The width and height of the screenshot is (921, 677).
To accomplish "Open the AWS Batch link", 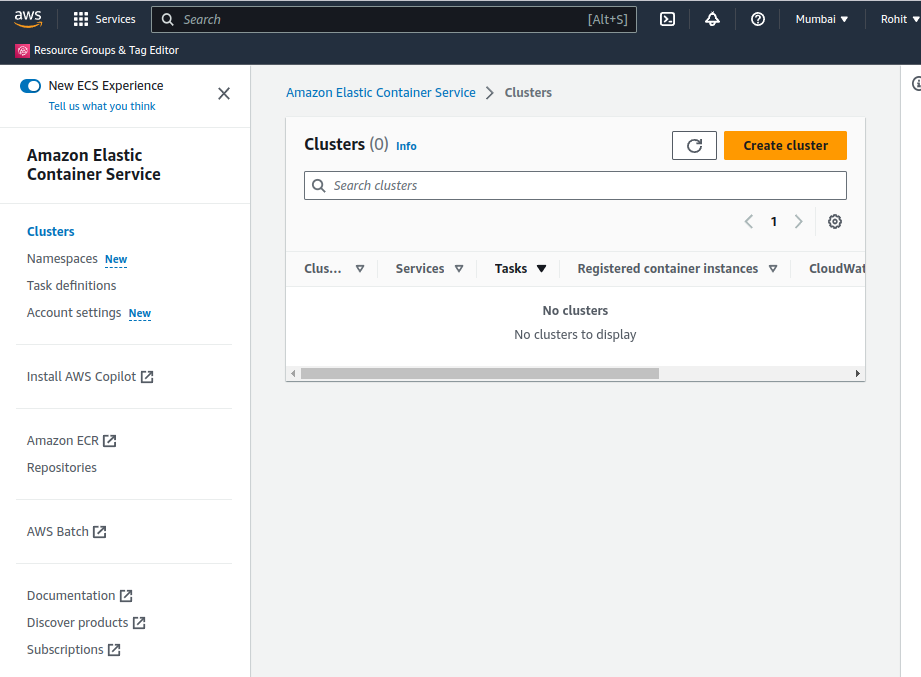I will tap(58, 531).
